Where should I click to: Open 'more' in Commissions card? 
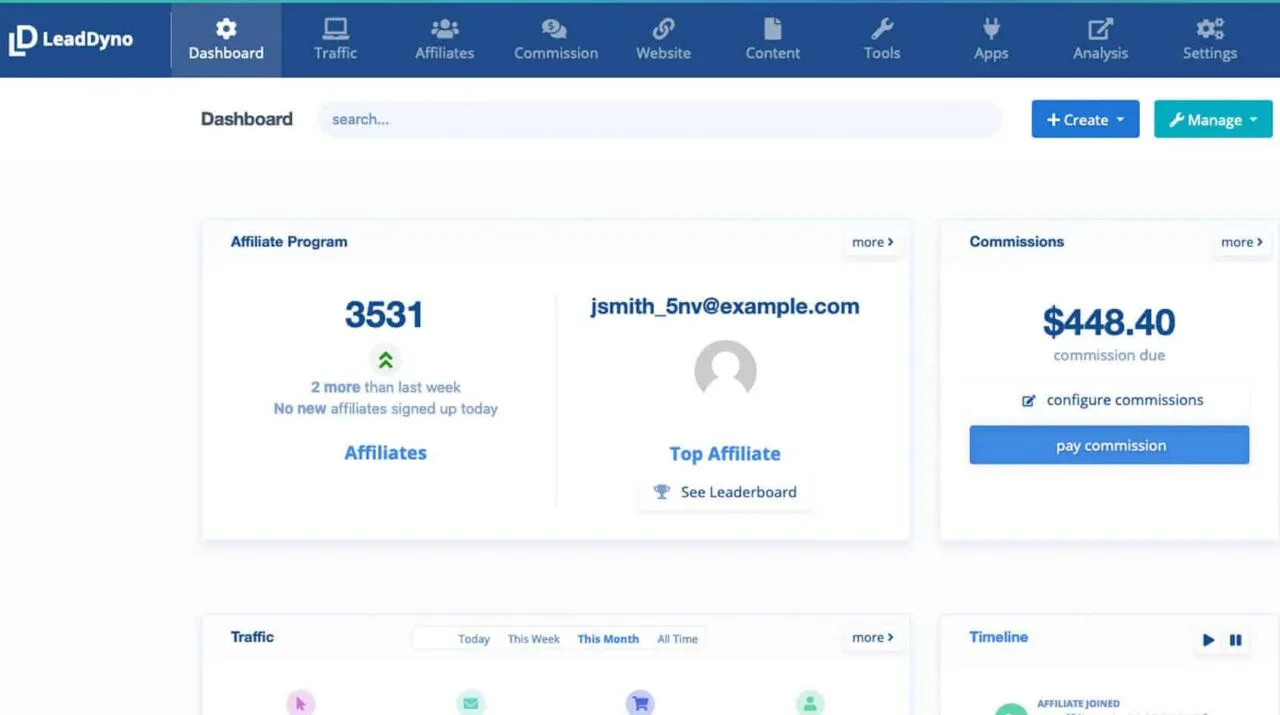point(1241,242)
